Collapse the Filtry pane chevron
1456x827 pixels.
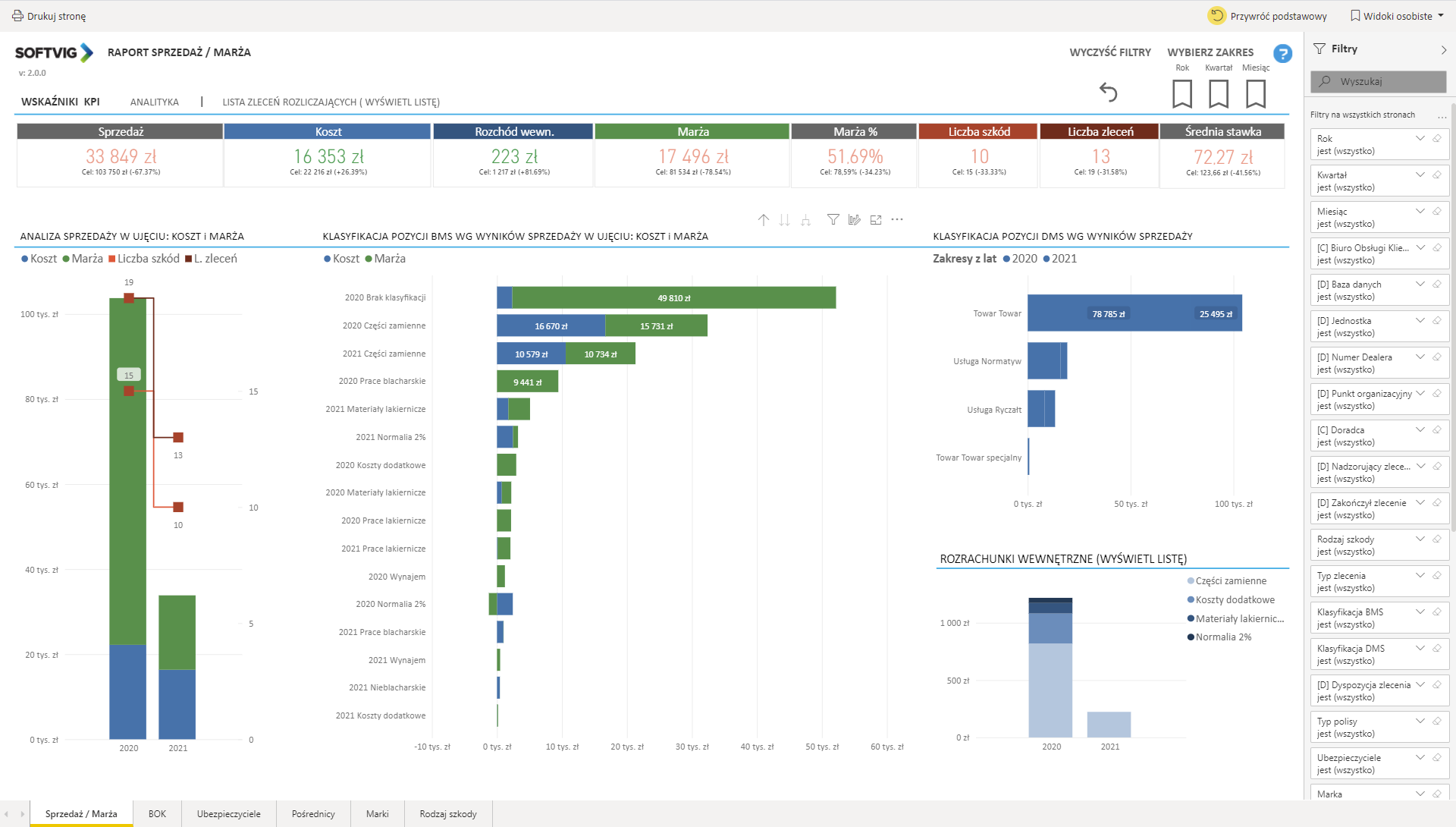tap(1443, 50)
